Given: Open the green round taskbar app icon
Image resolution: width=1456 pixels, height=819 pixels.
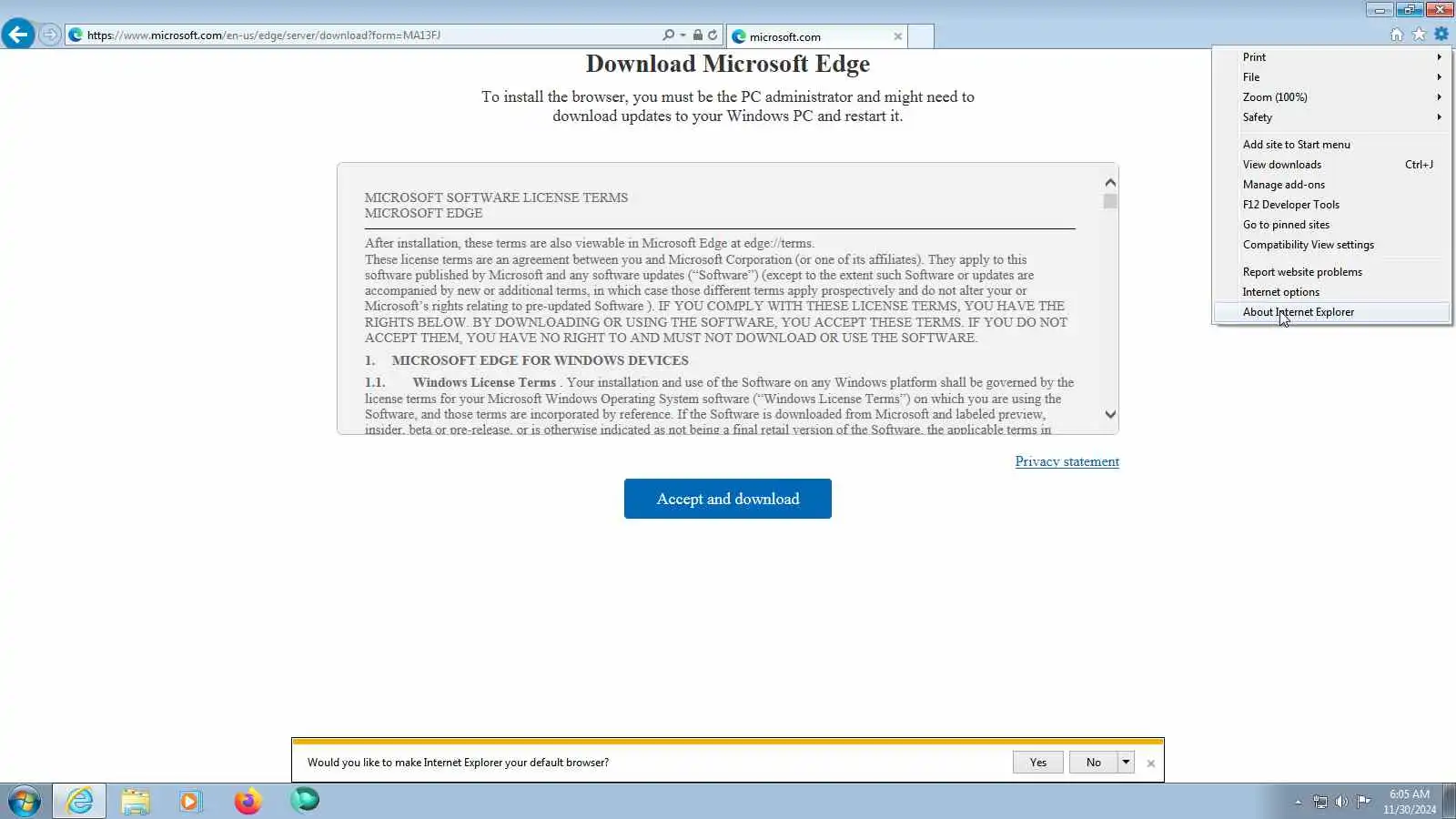Looking at the screenshot, I should [305, 800].
